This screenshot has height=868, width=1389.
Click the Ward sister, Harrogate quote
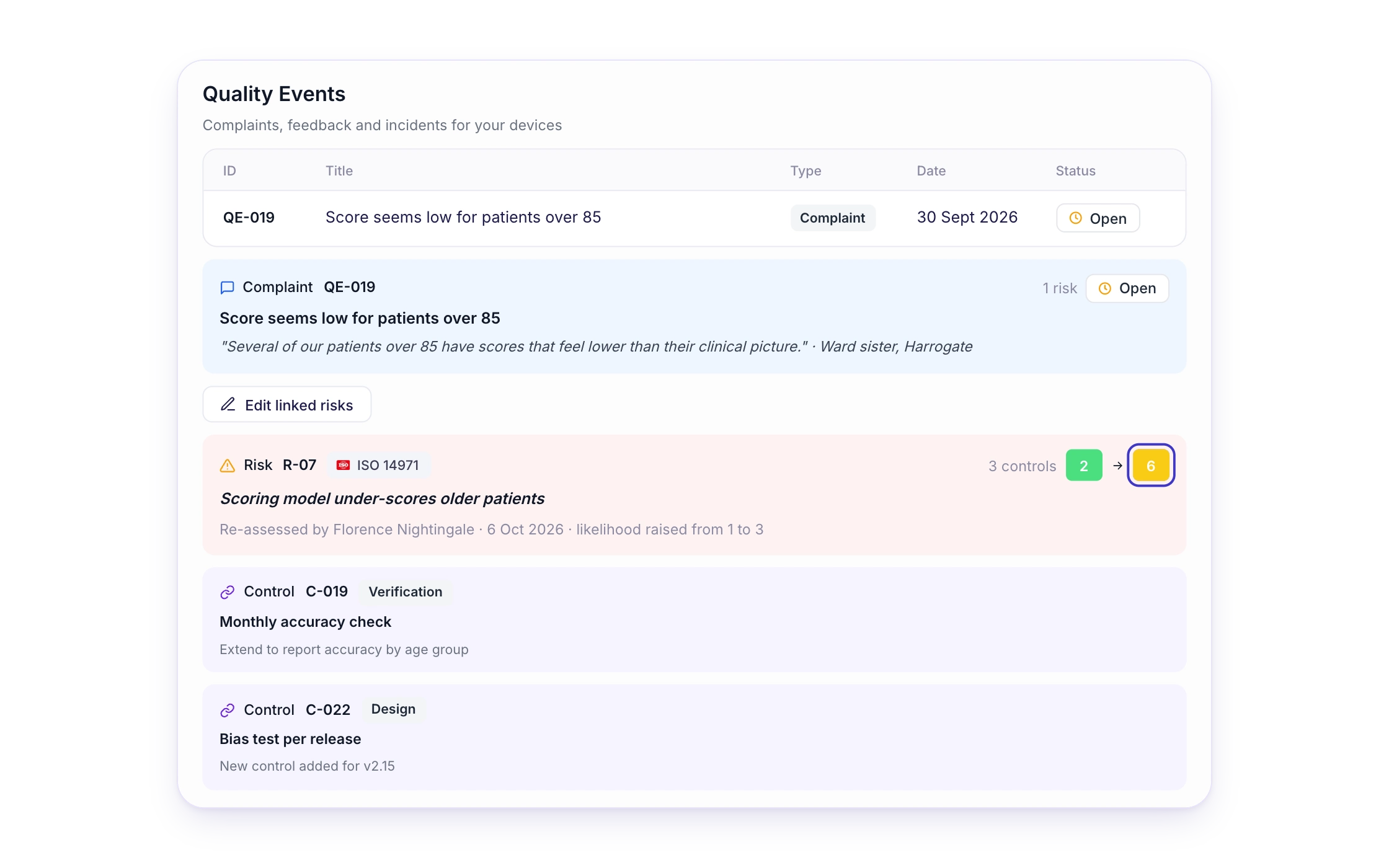point(596,347)
